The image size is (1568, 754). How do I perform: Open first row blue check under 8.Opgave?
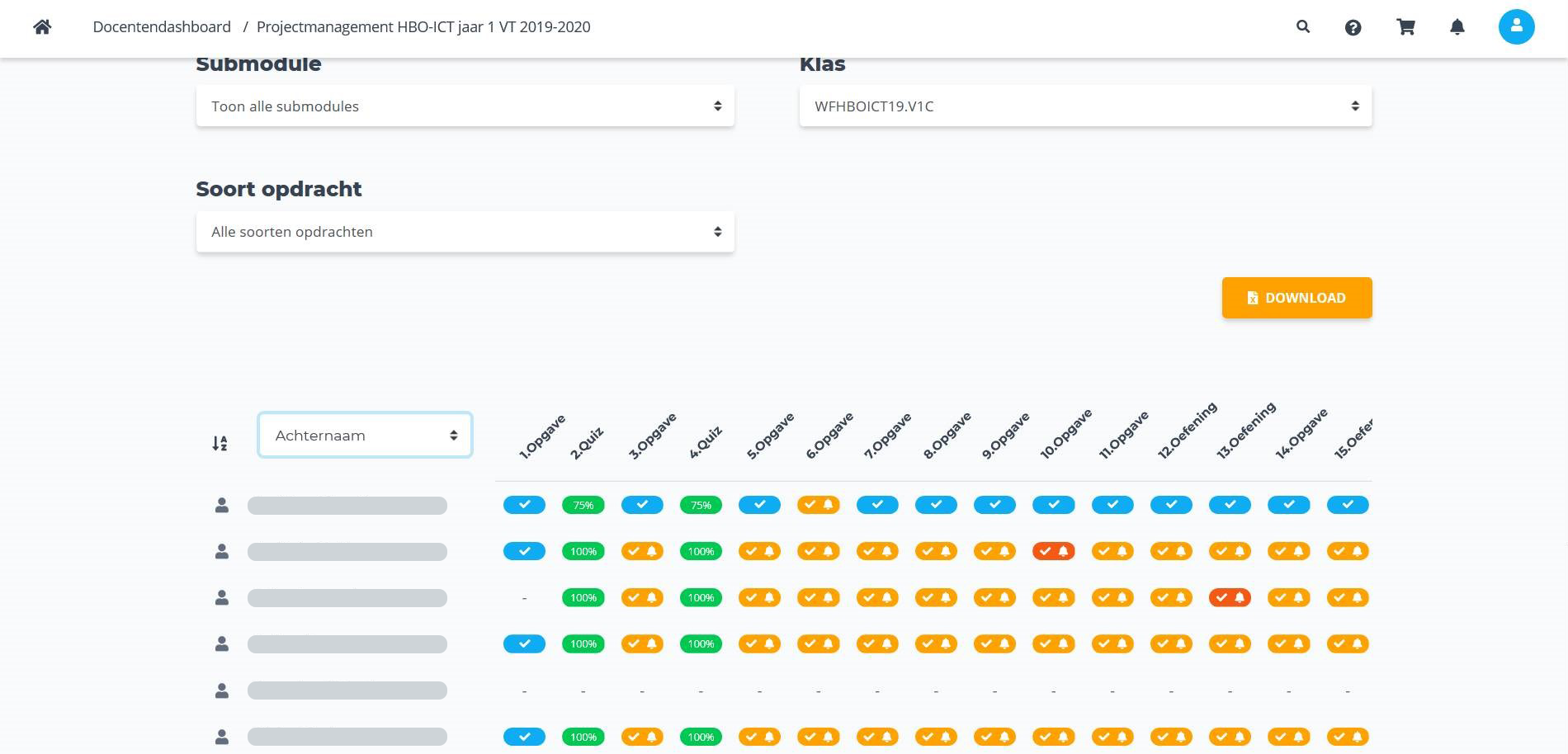(x=936, y=505)
